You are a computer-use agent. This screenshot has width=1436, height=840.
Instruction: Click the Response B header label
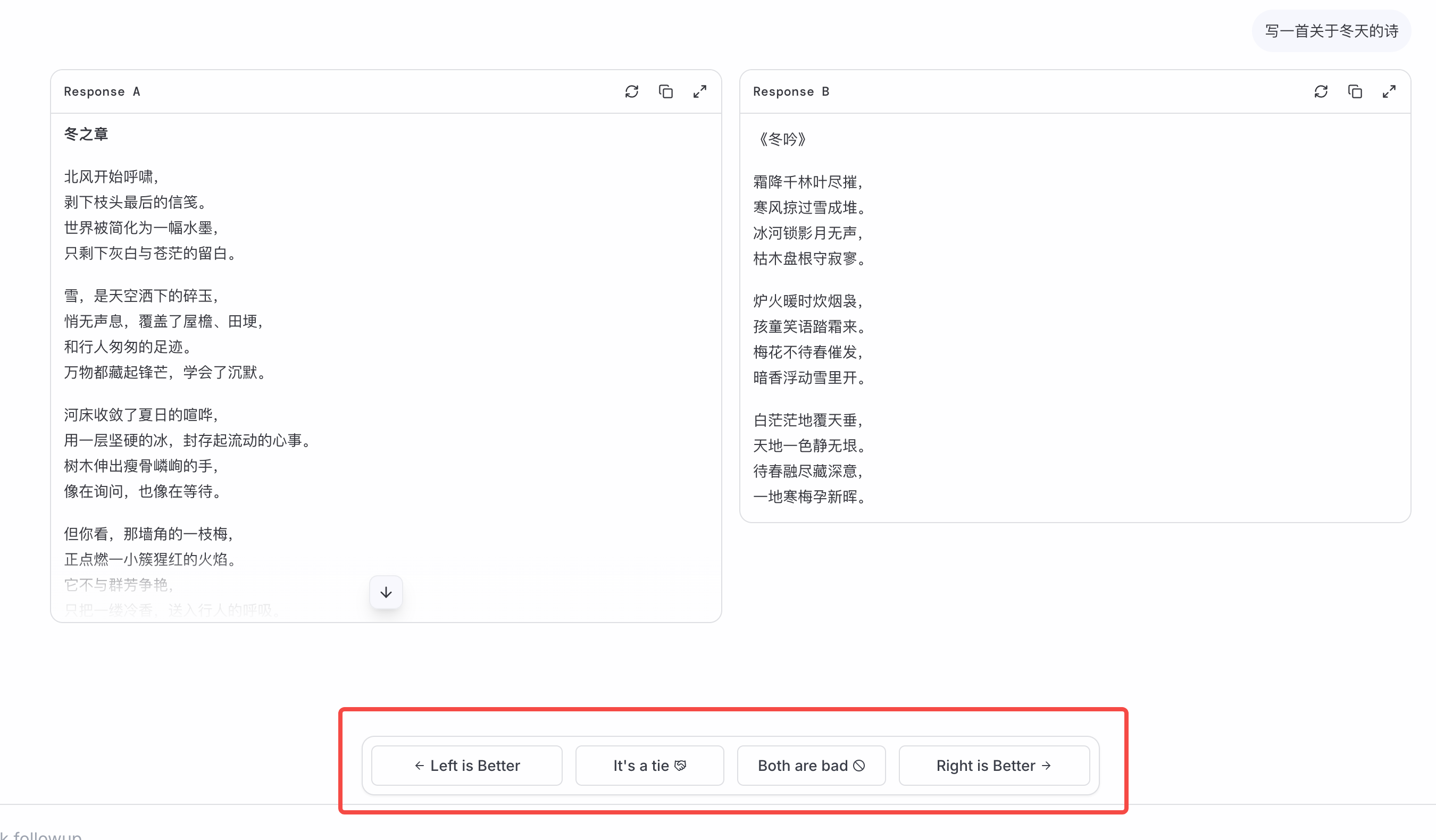791,91
